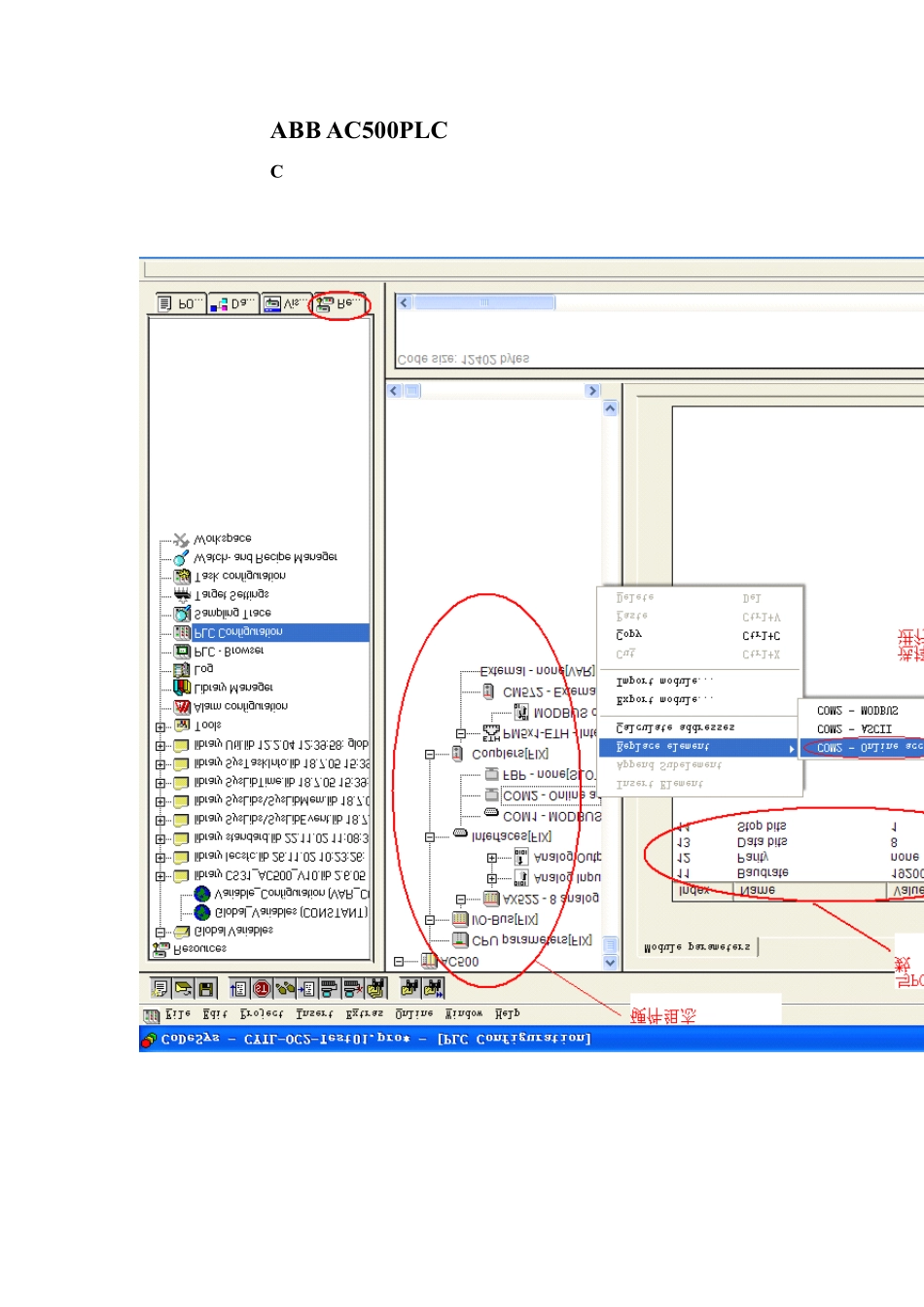924x1307 pixels.
Task: Collapse the IO-Bus[FIX] node
Action: point(430,919)
